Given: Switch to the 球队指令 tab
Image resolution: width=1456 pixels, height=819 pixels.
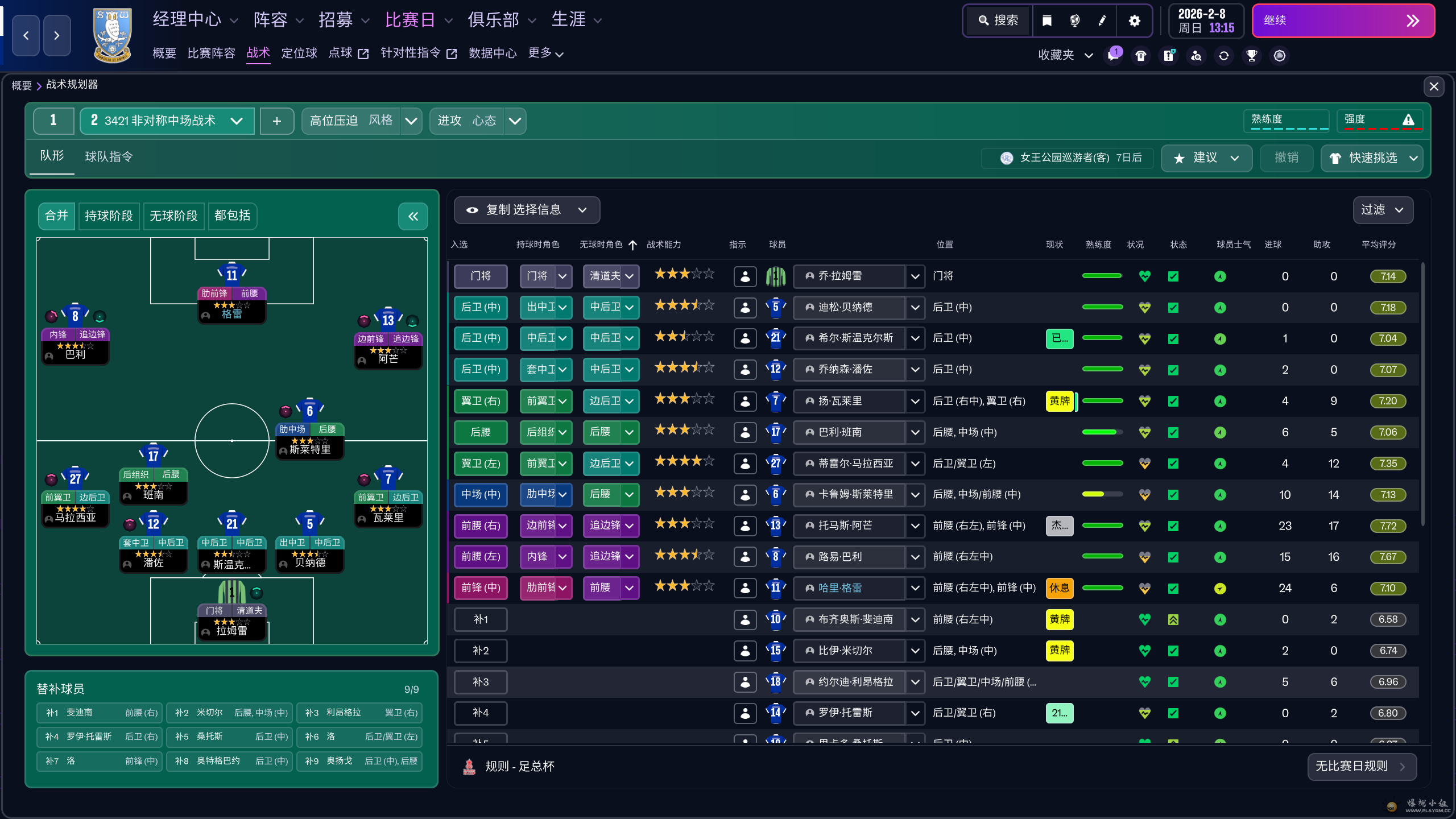Looking at the screenshot, I should [109, 157].
